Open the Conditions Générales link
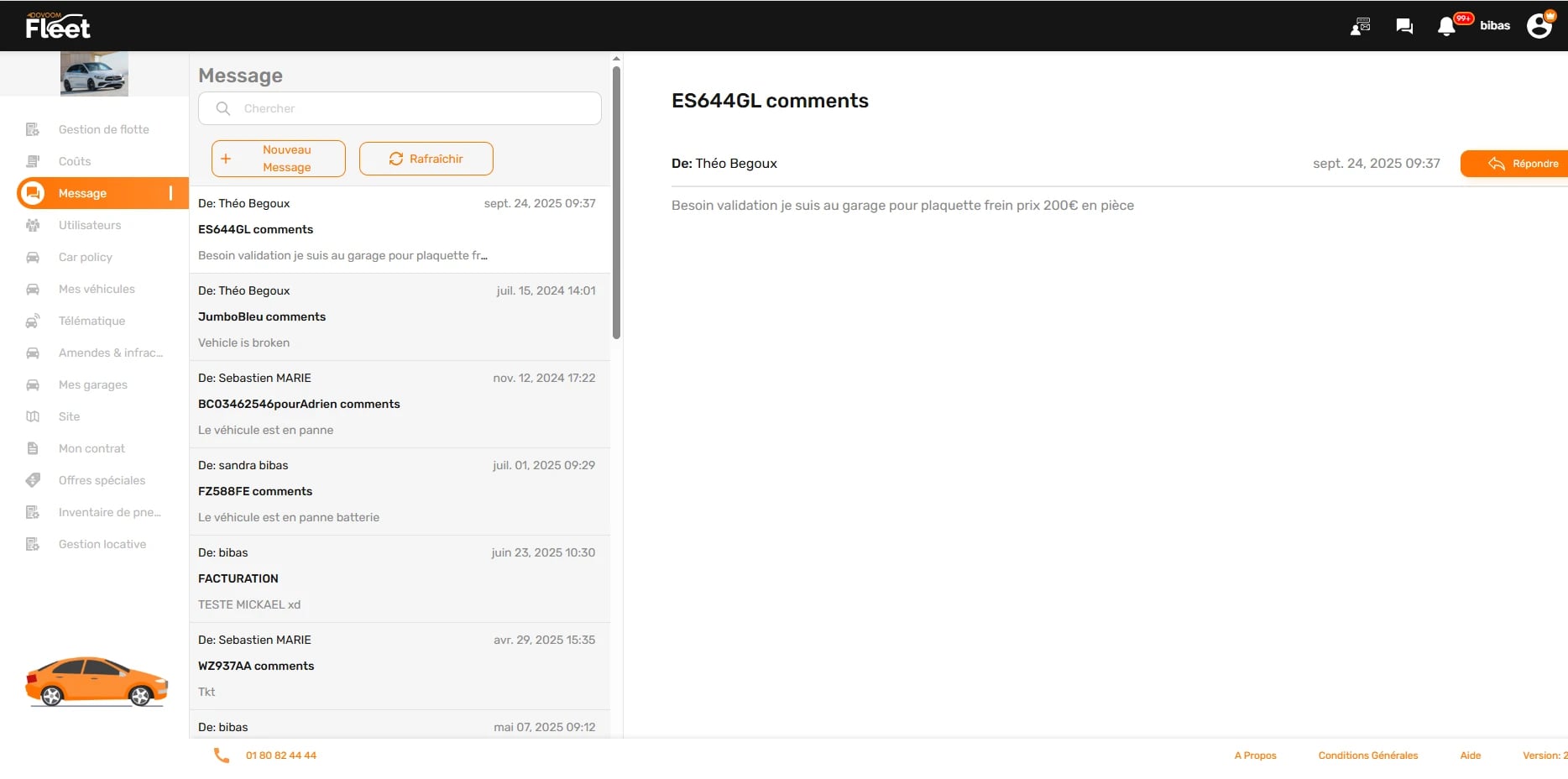Screen dimensions: 1568x779 pos(1367,755)
